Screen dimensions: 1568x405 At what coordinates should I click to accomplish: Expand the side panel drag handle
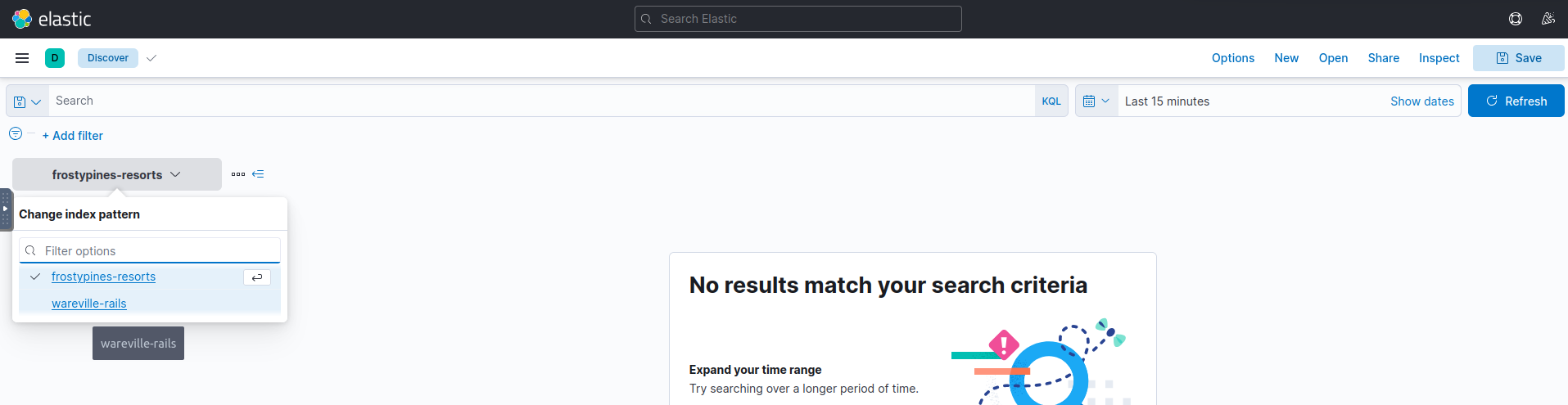6,209
